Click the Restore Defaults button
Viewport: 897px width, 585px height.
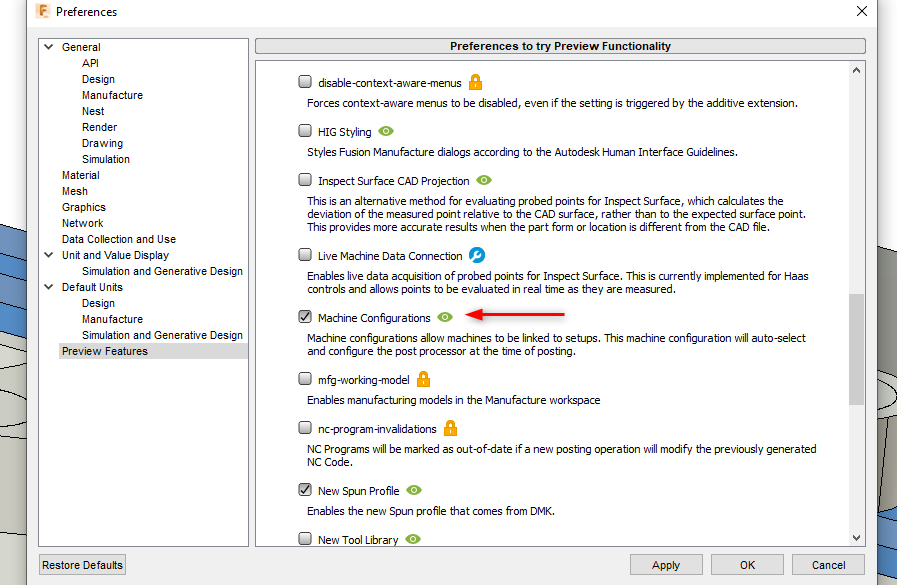[81, 564]
